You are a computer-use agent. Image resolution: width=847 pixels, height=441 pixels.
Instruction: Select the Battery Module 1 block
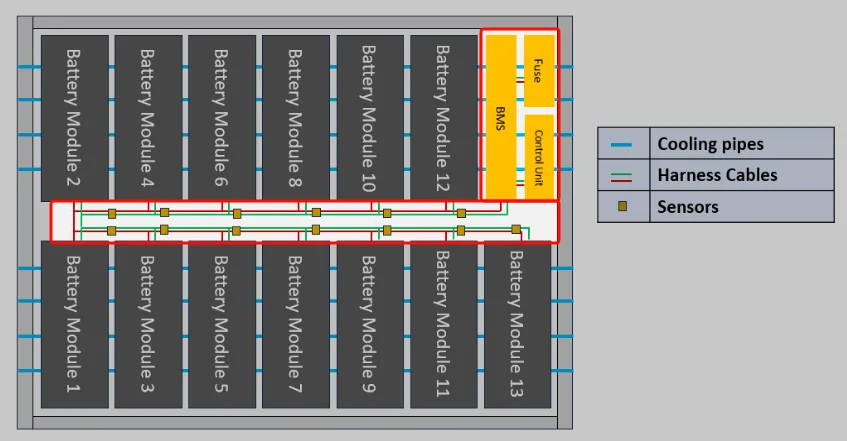coord(75,324)
